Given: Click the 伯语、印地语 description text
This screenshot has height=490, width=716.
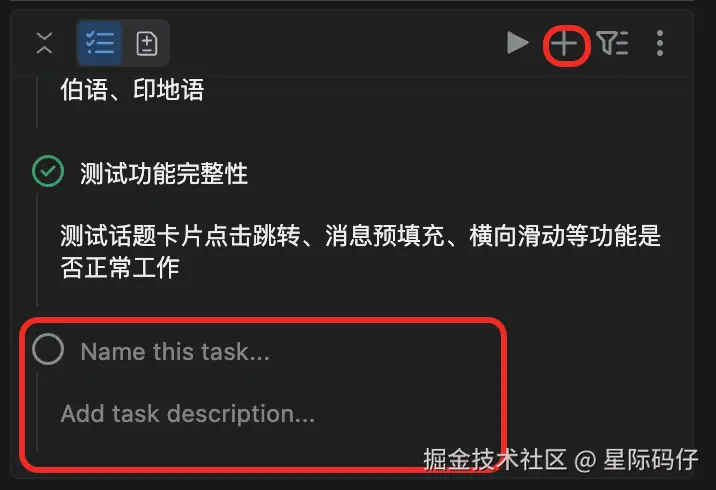Looking at the screenshot, I should coord(132,90).
